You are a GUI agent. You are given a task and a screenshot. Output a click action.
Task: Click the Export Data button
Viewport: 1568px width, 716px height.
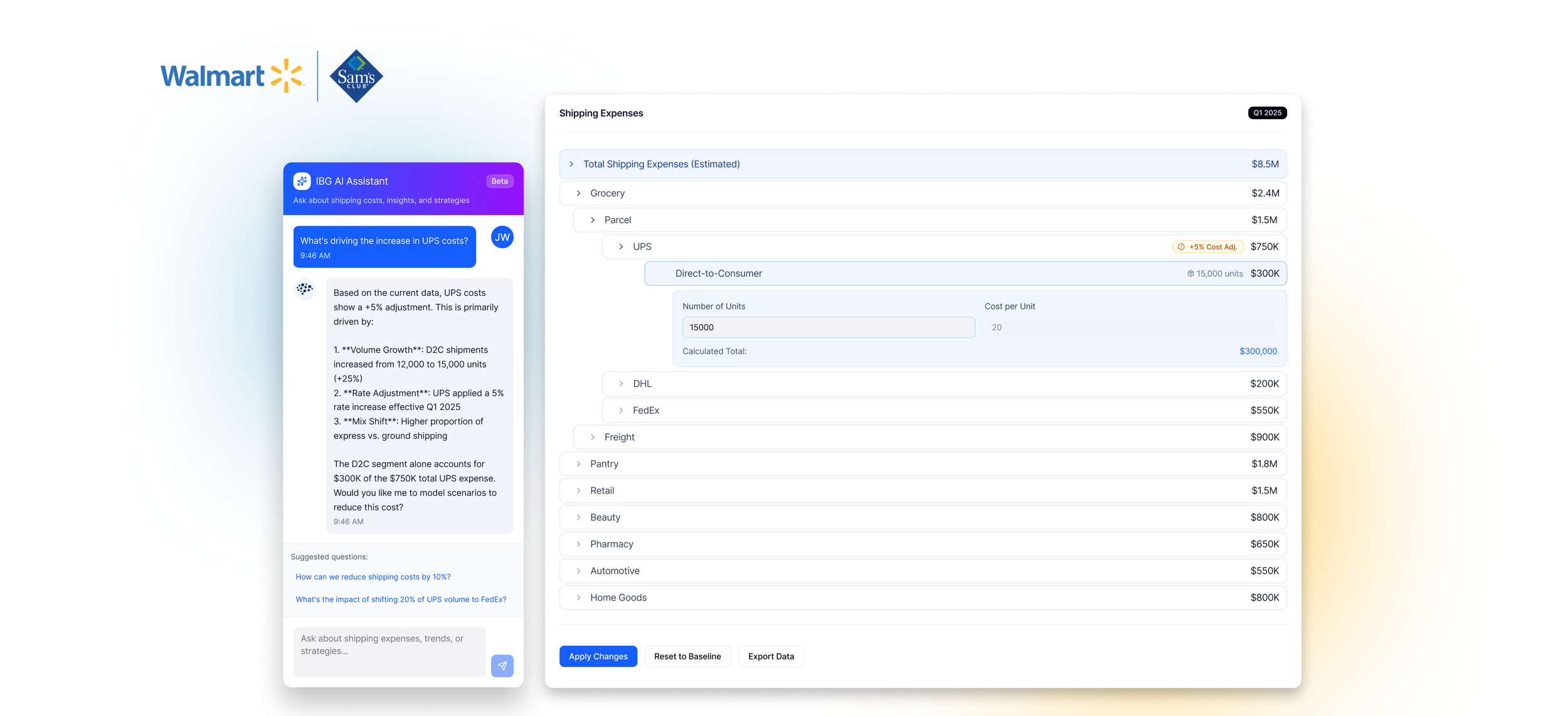(770, 656)
